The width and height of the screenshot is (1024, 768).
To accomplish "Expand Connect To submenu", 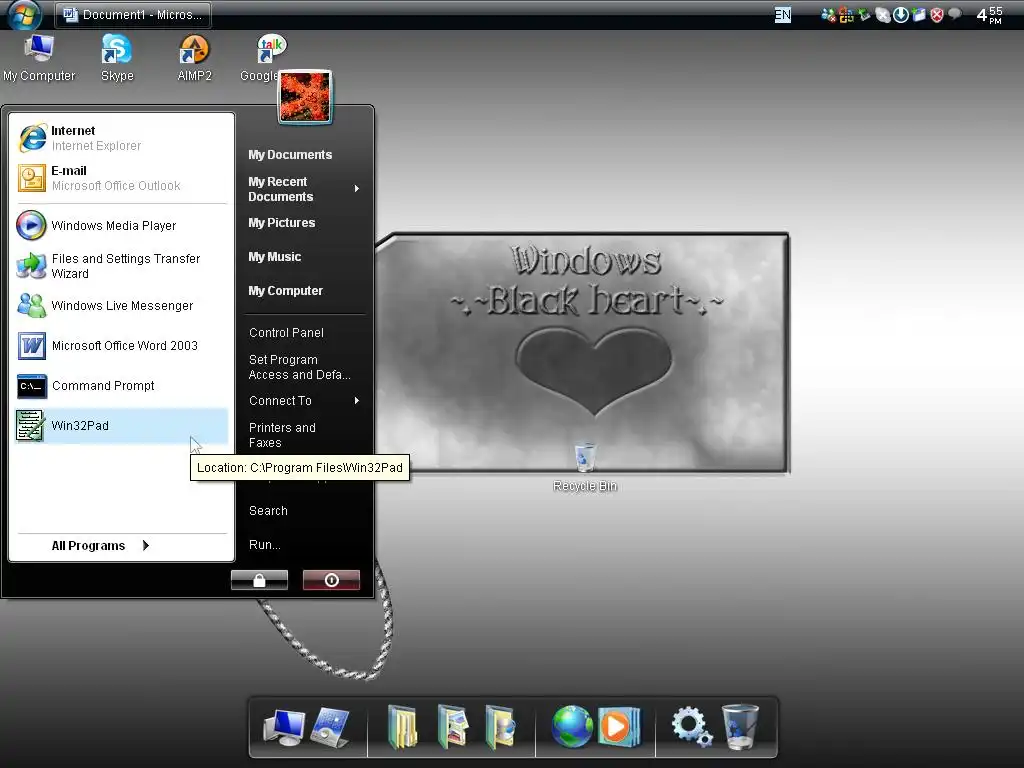I will point(304,400).
